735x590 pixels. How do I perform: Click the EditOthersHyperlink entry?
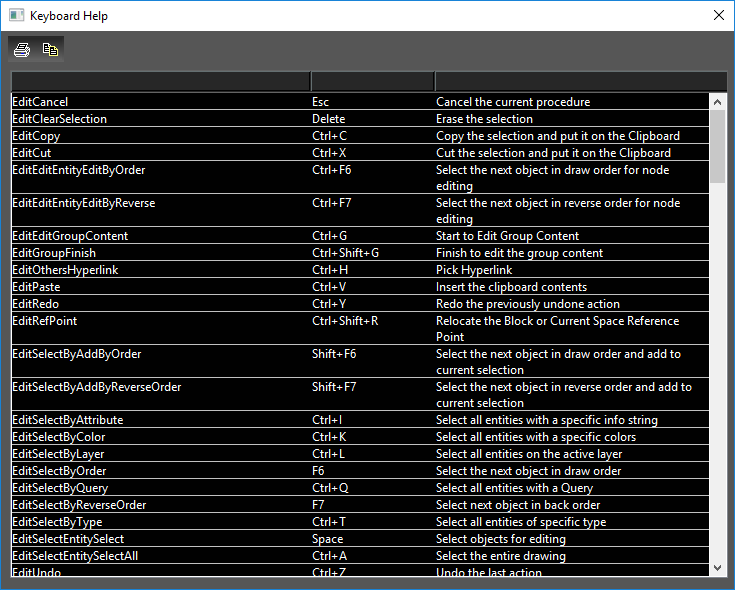pos(65,270)
